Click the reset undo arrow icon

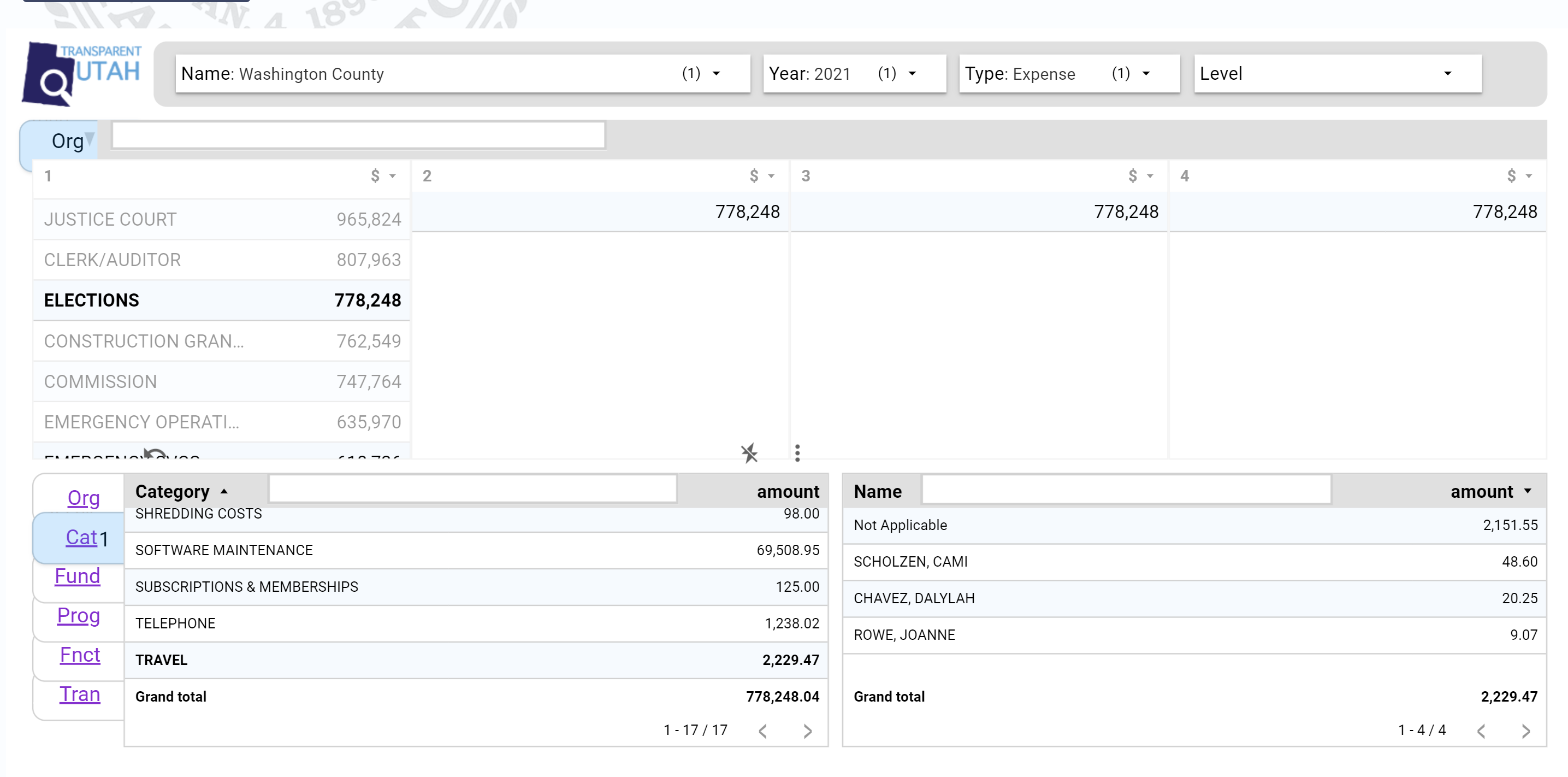[155, 453]
